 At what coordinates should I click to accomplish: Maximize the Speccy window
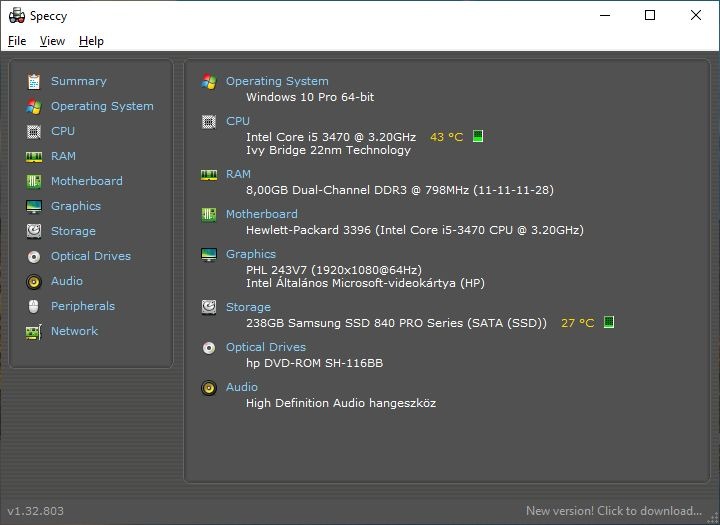coord(650,16)
